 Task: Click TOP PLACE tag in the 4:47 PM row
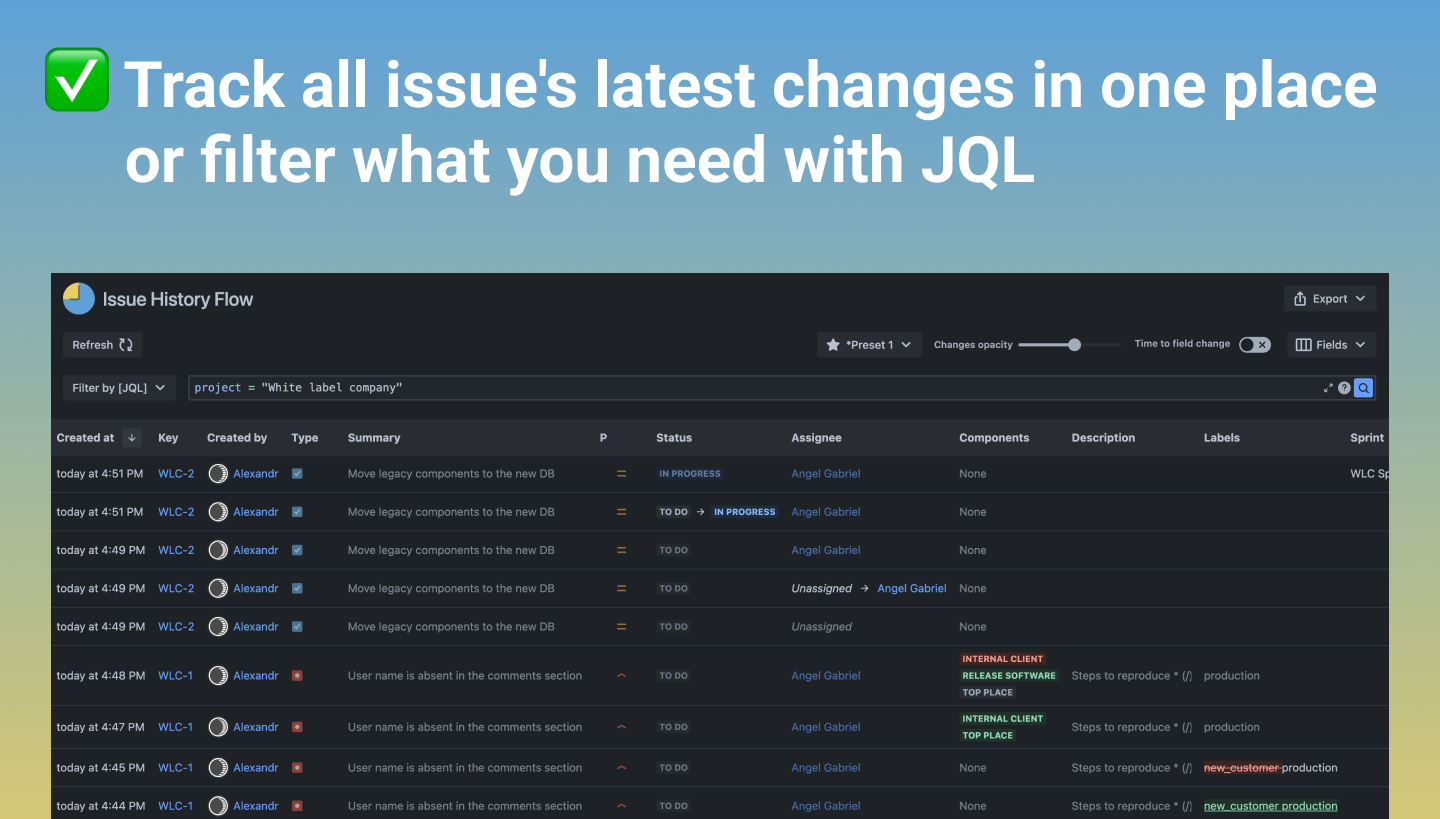click(988, 735)
